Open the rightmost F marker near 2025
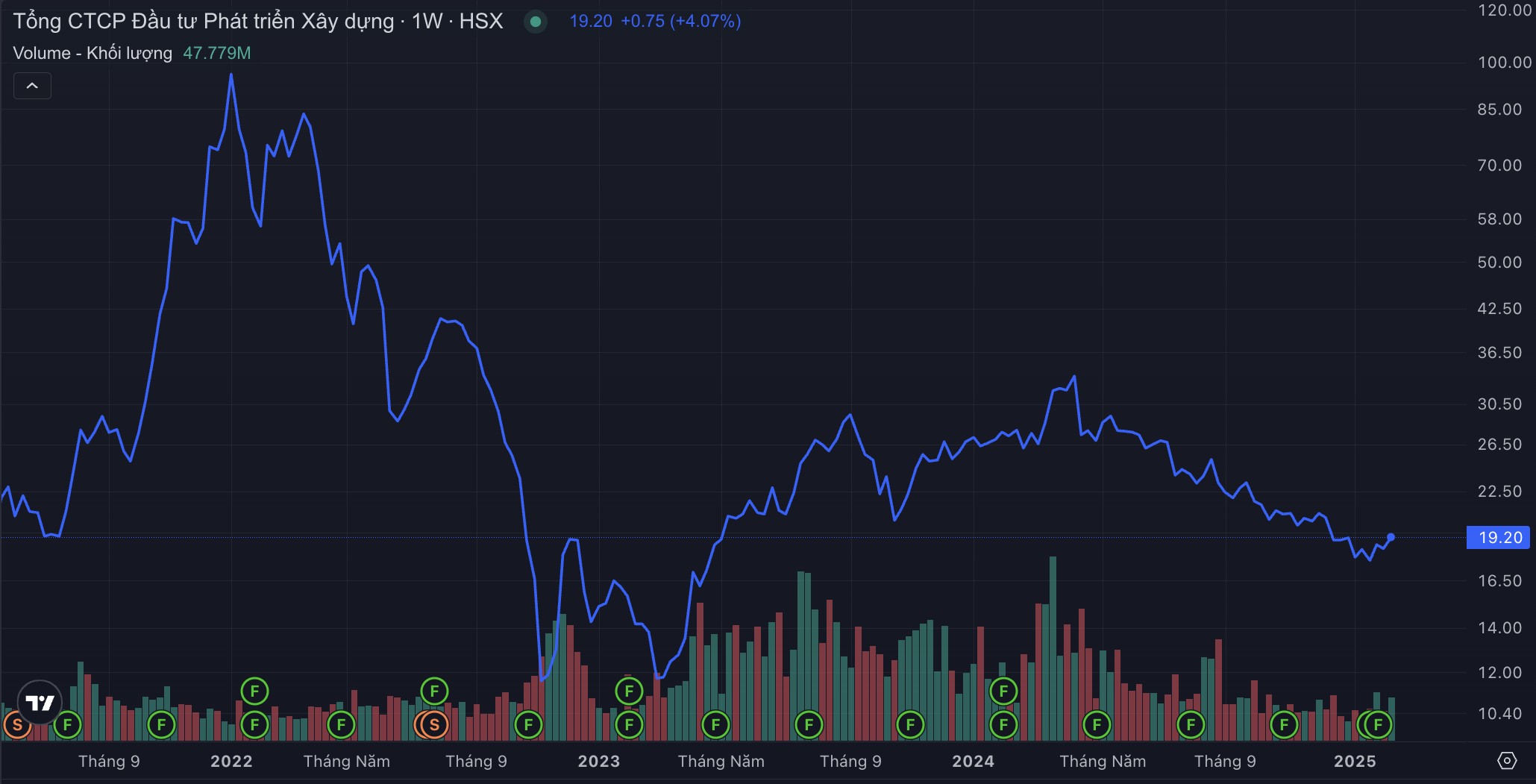The image size is (1536, 784). (1379, 724)
